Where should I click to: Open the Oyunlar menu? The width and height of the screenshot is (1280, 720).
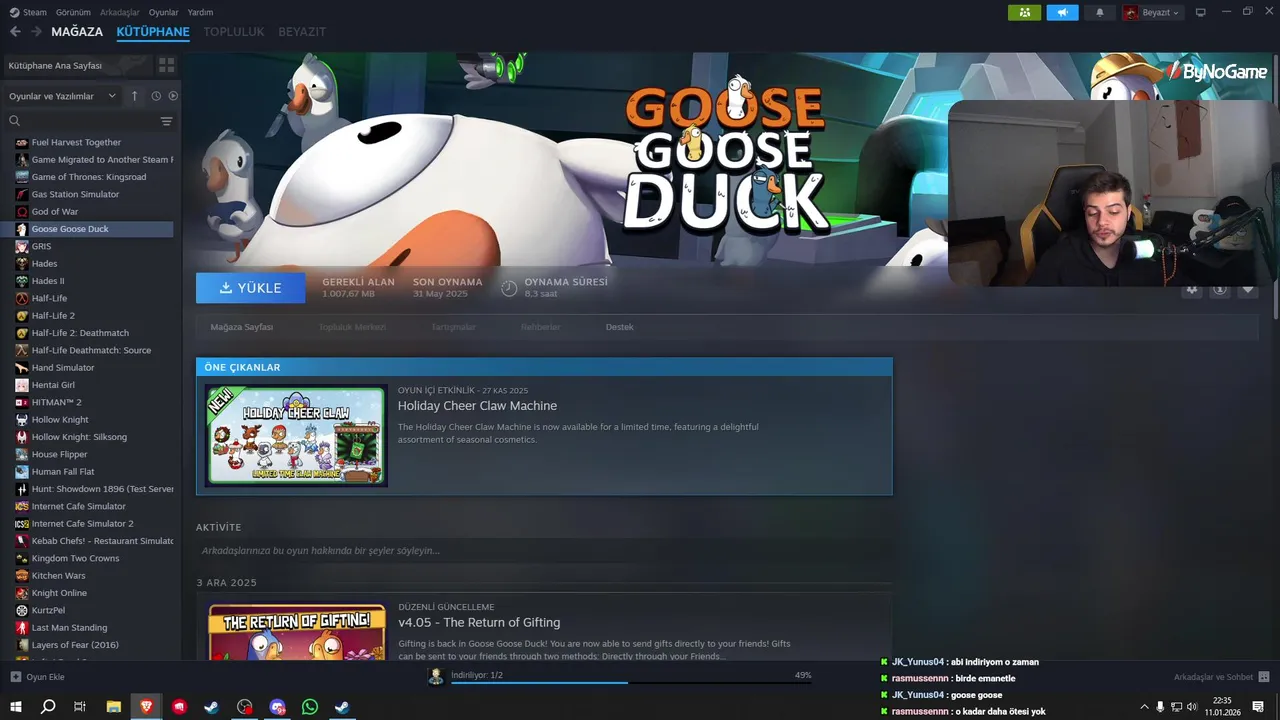[x=164, y=12]
